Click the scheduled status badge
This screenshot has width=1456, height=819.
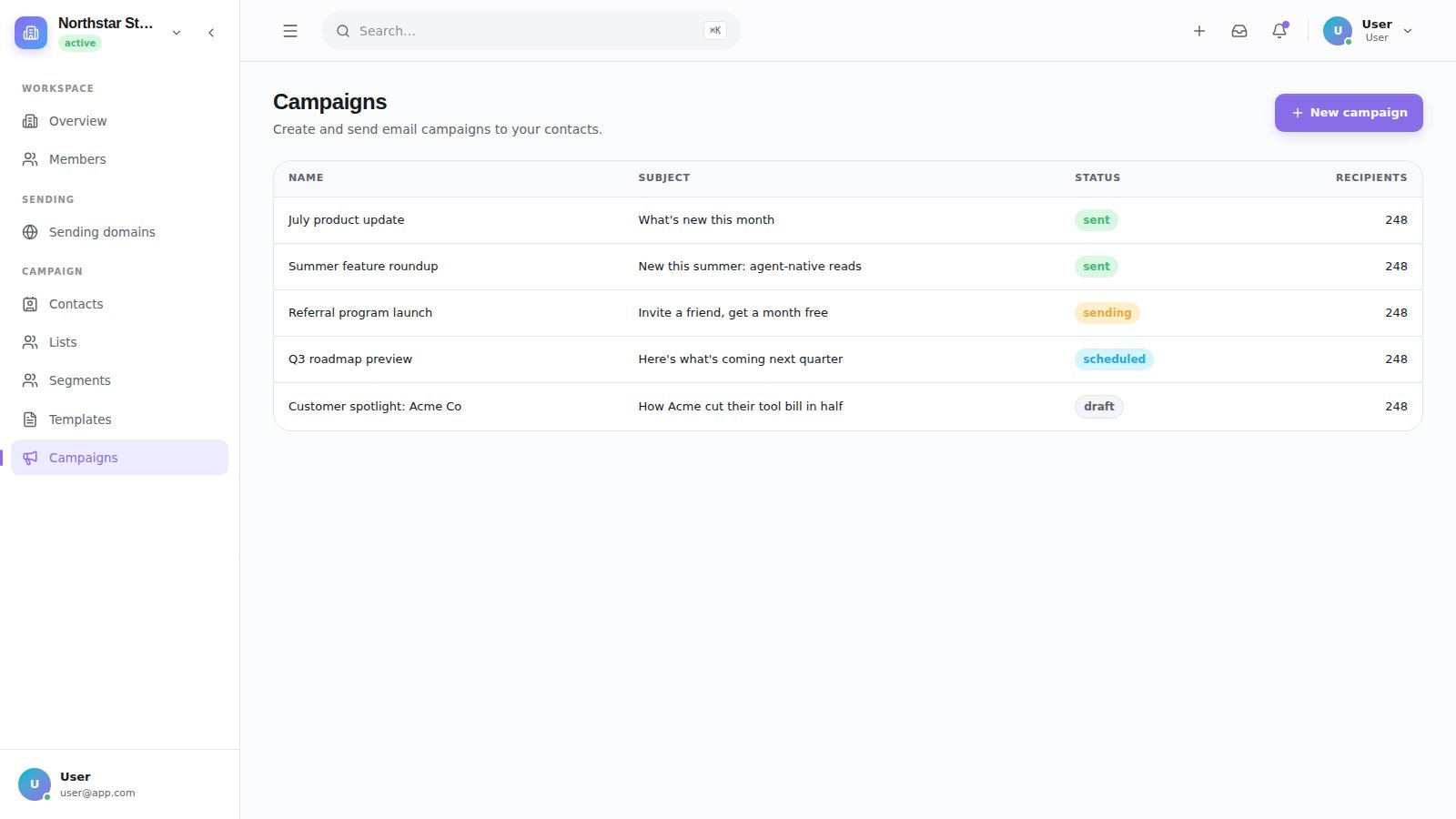(x=1114, y=359)
